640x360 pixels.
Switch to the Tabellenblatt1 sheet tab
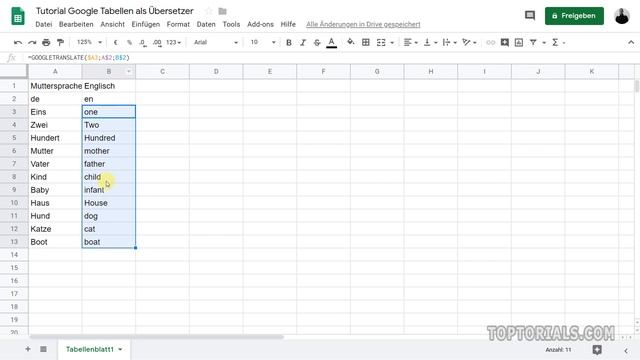coord(90,349)
